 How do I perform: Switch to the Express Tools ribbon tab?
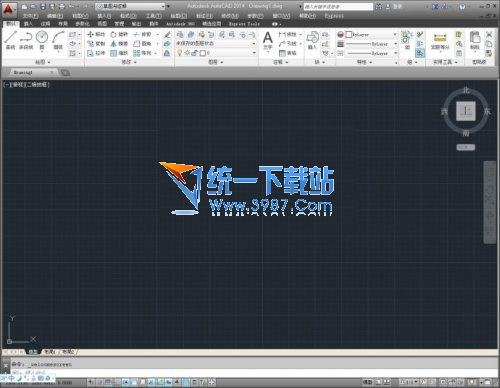[244, 24]
